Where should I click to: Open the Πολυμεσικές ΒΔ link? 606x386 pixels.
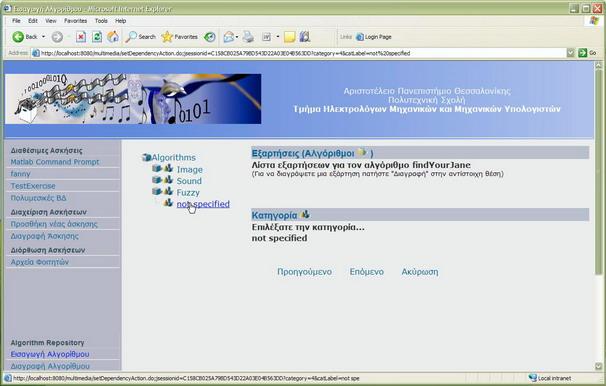[38, 198]
